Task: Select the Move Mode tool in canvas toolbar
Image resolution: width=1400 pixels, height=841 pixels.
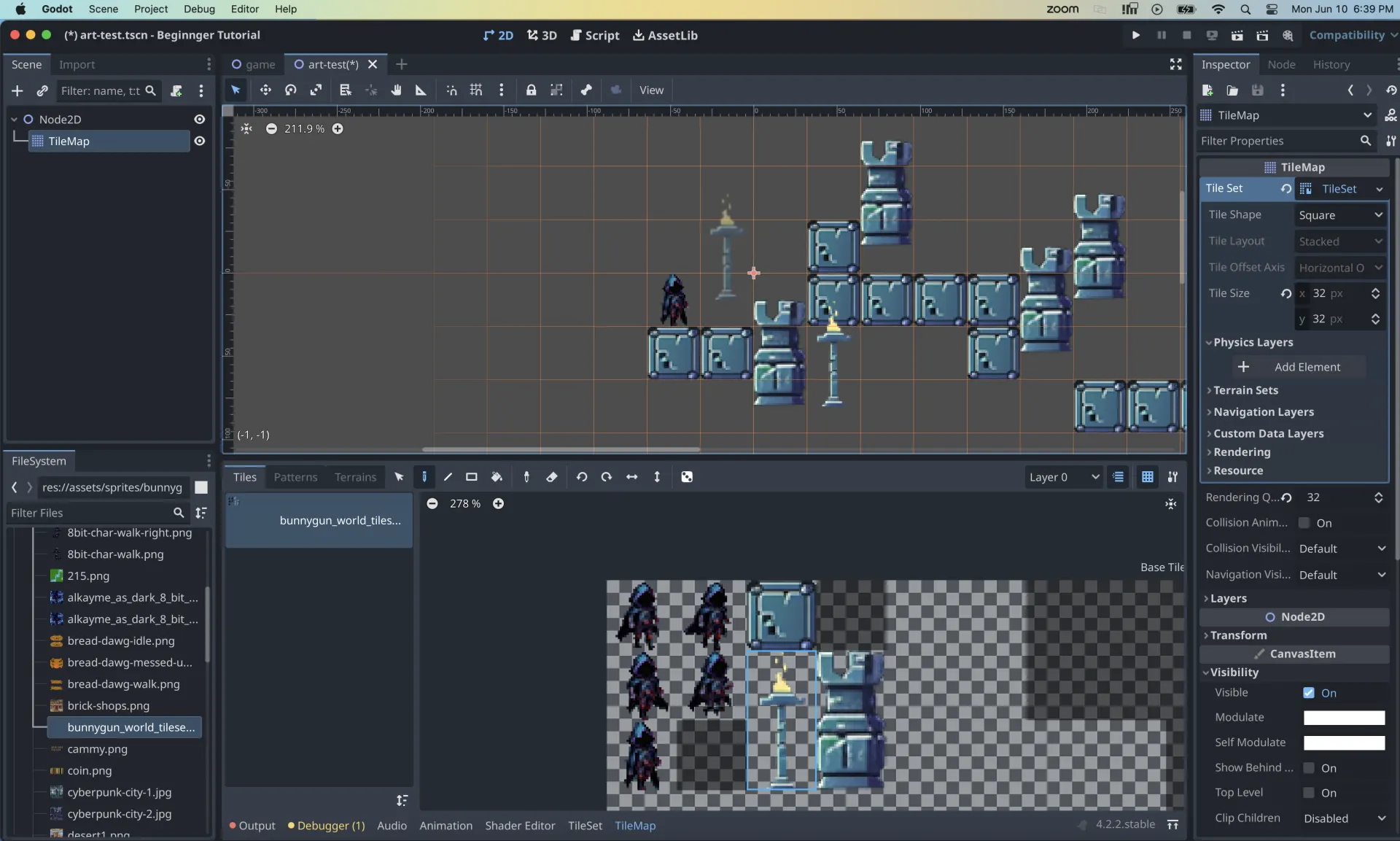Action: click(265, 90)
